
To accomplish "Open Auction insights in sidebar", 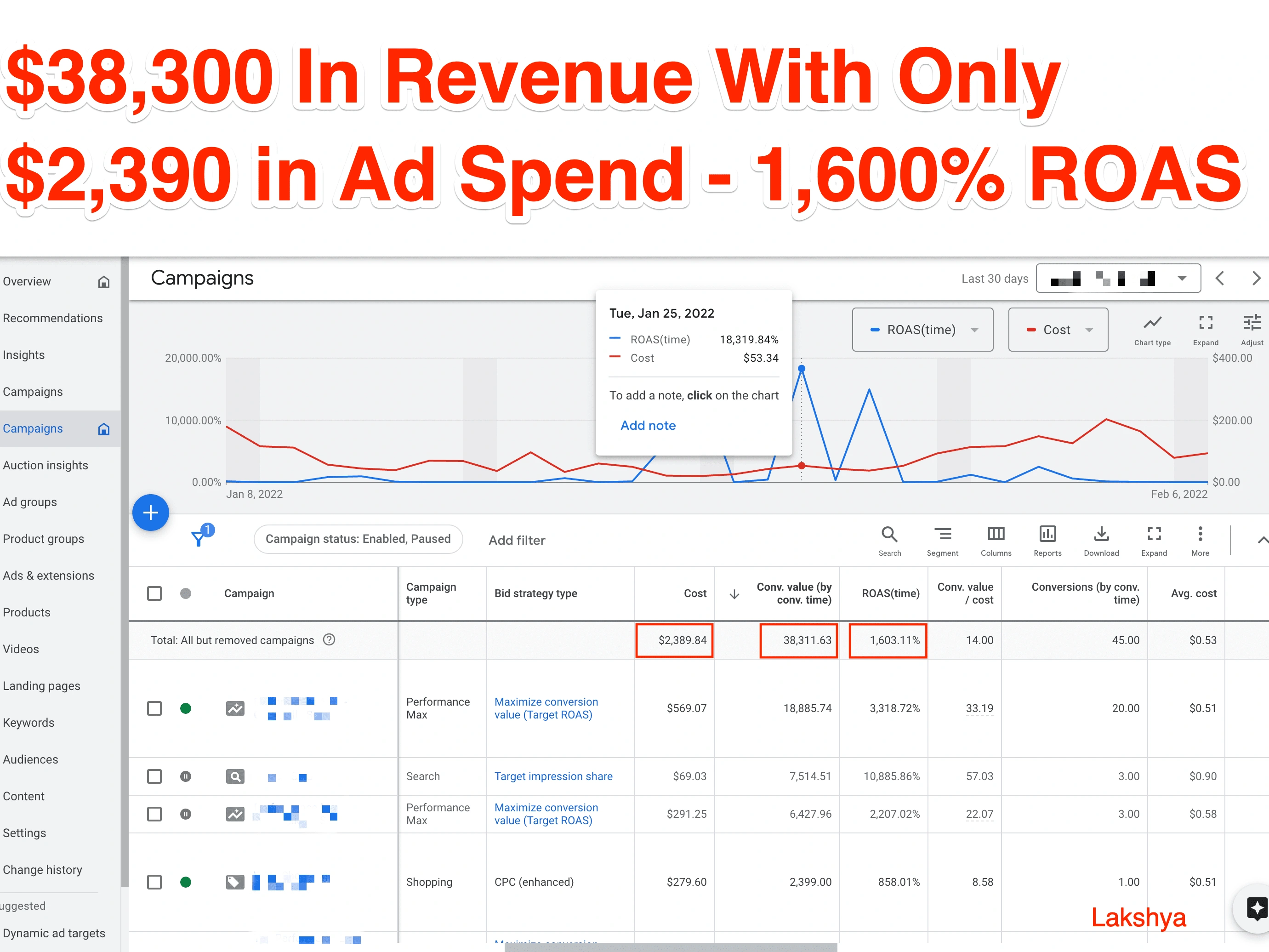I will (46, 465).
